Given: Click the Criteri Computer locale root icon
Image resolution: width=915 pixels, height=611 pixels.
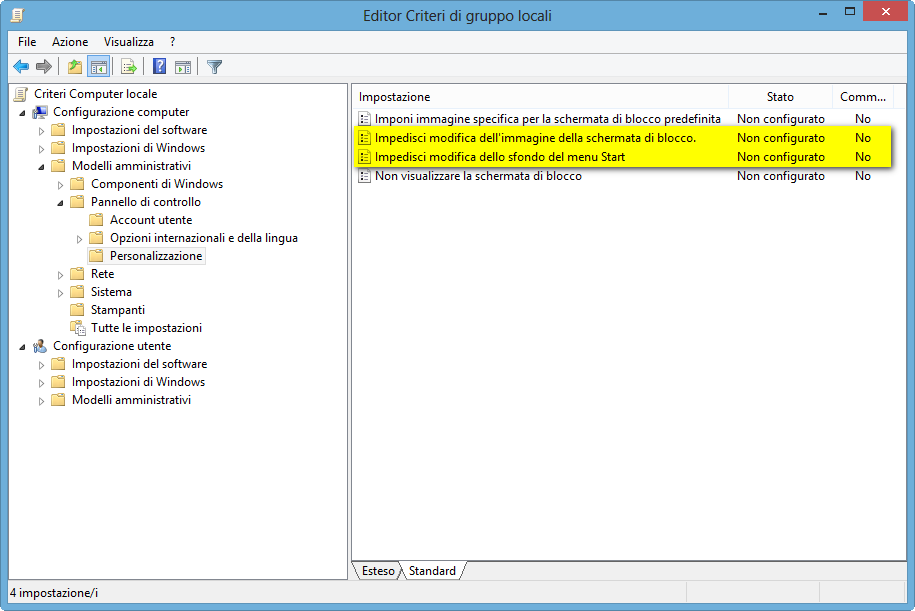Looking at the screenshot, I should pyautogui.click(x=21, y=94).
